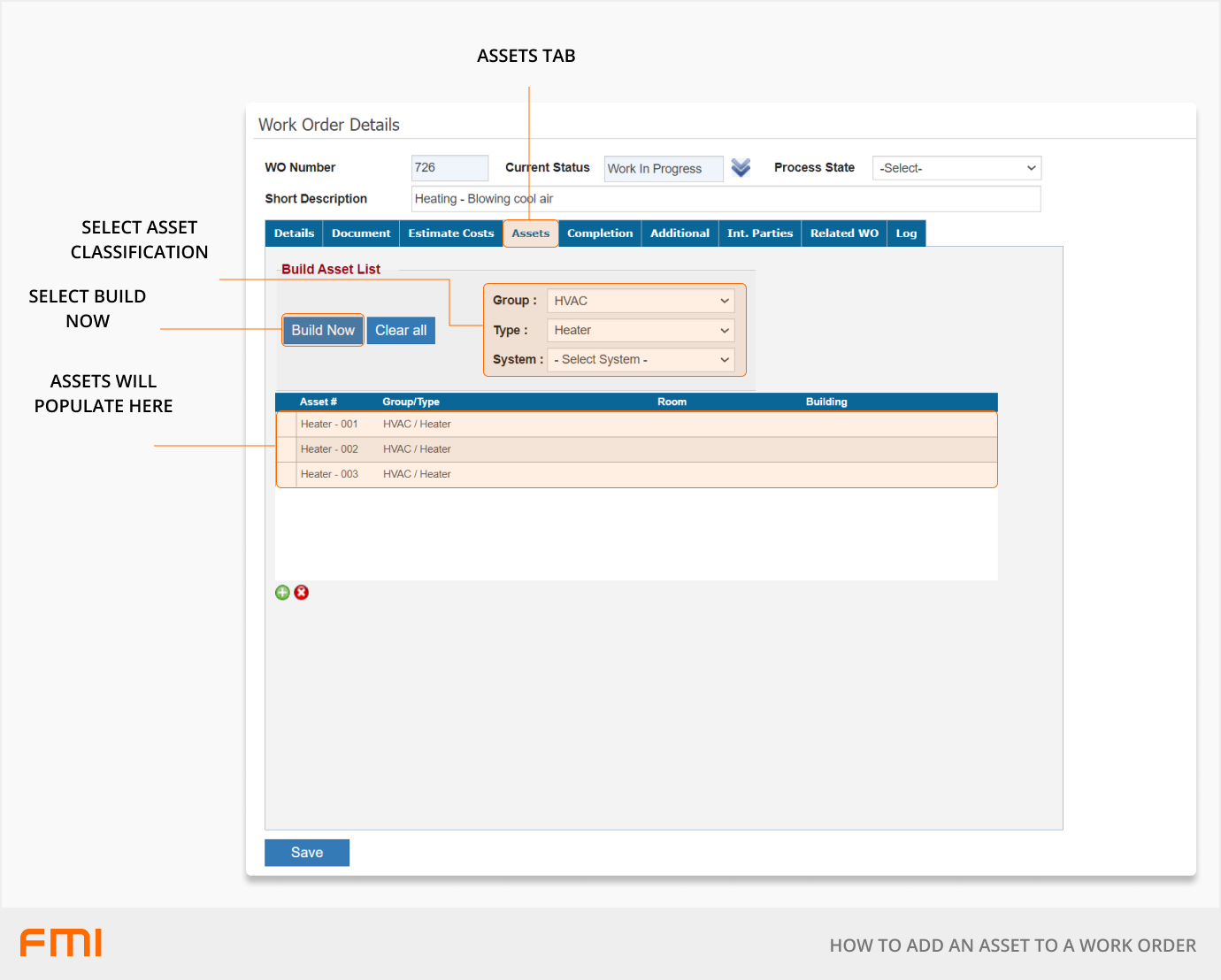The width and height of the screenshot is (1221, 980).
Task: Save the work order
Action: click(307, 853)
